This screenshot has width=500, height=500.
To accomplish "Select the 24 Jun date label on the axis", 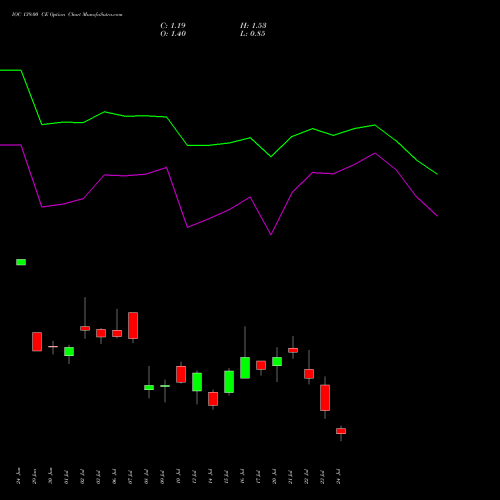I will point(18,476).
